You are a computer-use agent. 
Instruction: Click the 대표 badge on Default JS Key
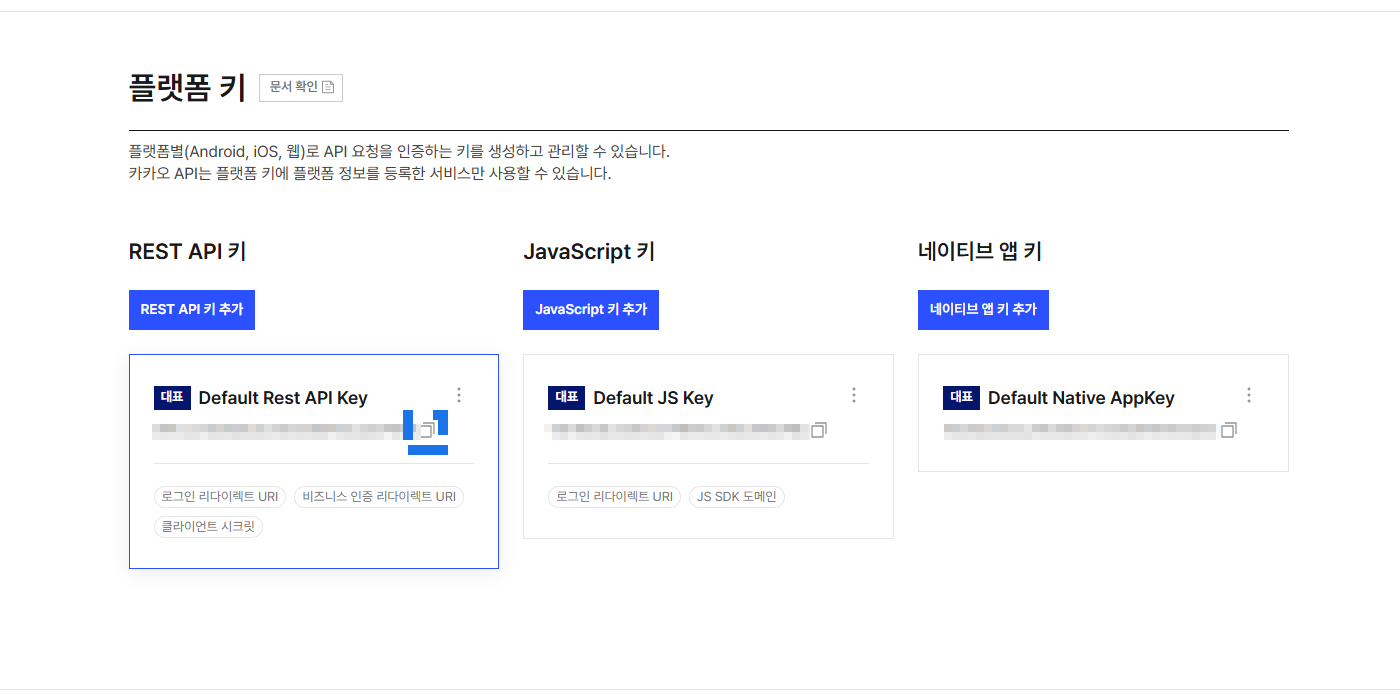coord(566,398)
